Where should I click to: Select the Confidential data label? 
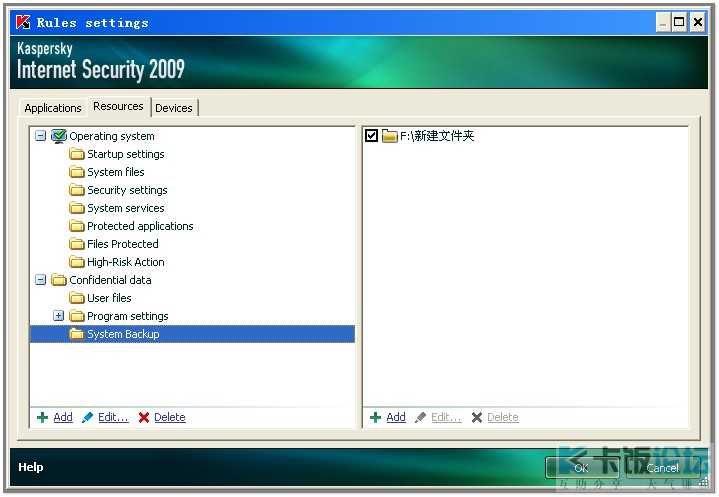(110, 280)
